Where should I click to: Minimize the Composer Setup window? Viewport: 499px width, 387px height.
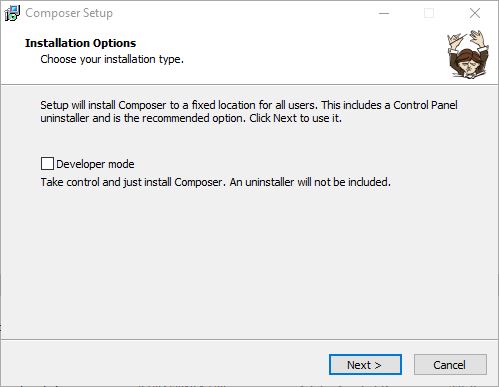click(384, 13)
